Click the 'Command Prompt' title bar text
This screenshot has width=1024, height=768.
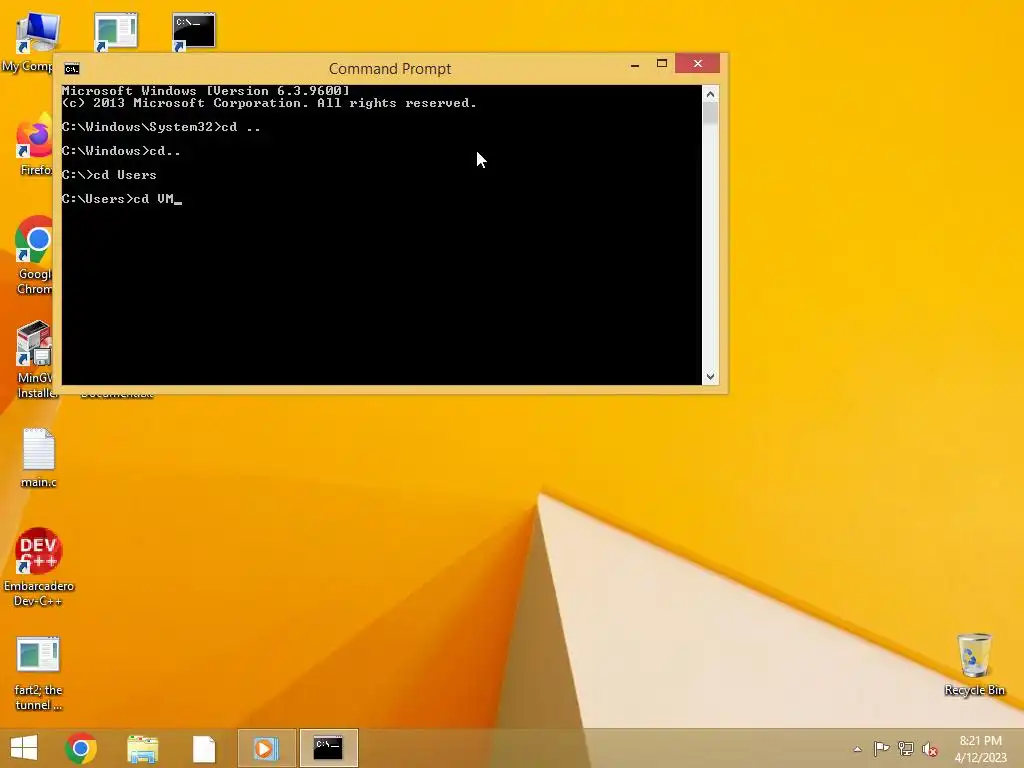tap(390, 69)
